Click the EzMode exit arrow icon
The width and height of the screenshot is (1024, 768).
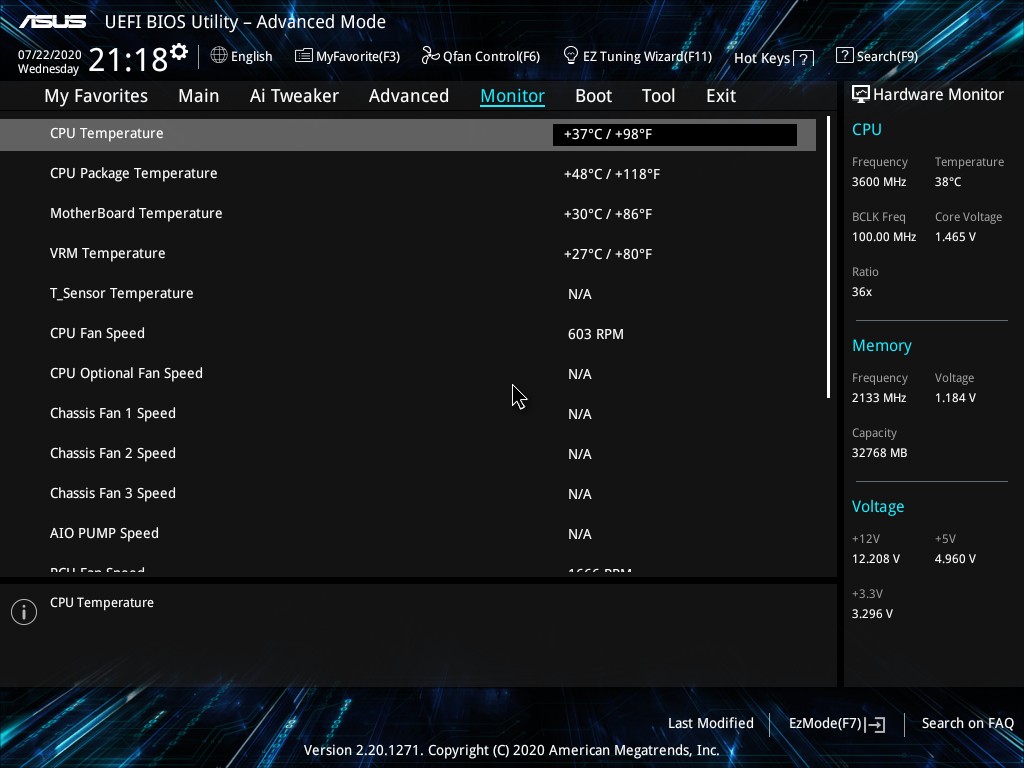pos(877,724)
